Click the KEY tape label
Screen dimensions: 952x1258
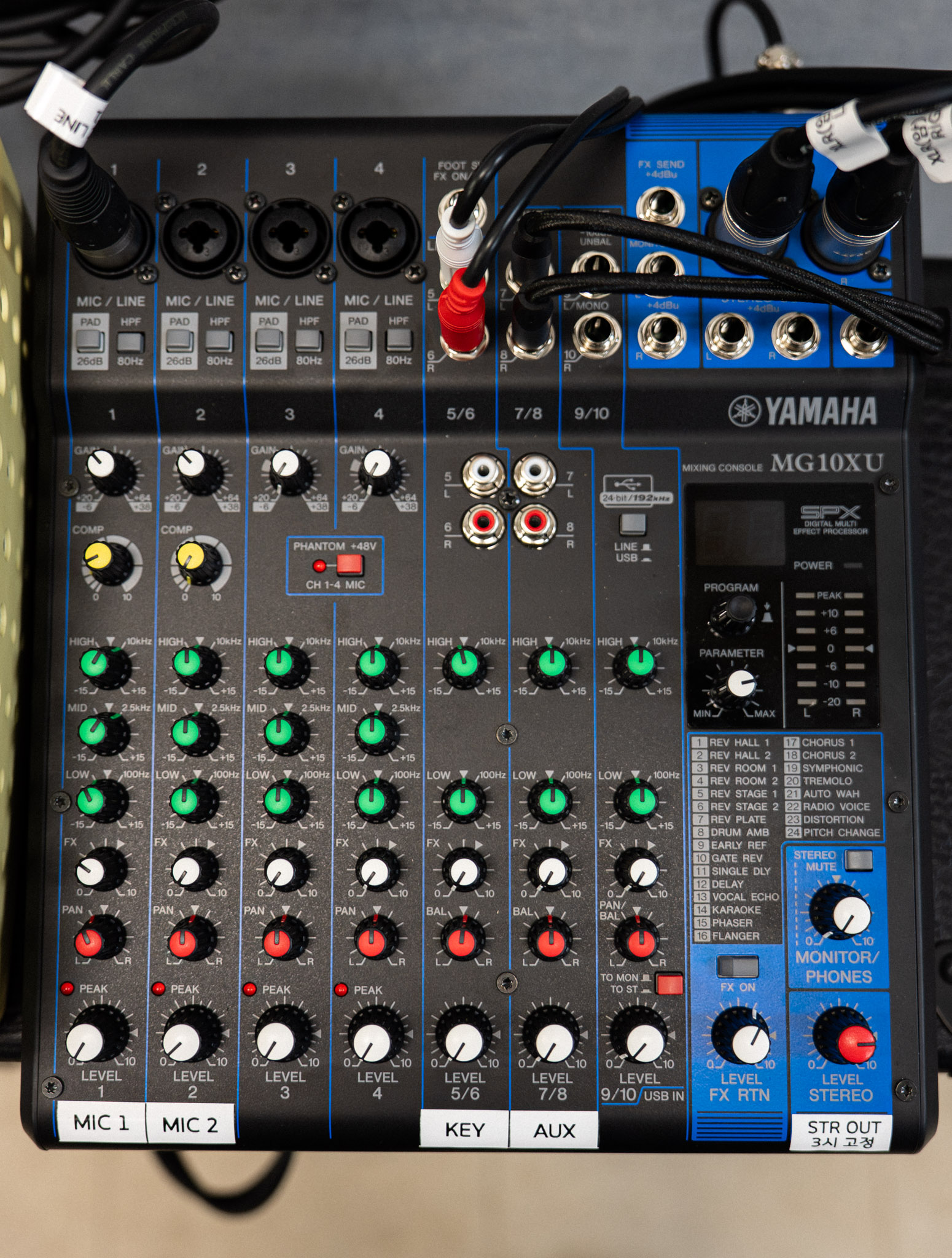464,1128
